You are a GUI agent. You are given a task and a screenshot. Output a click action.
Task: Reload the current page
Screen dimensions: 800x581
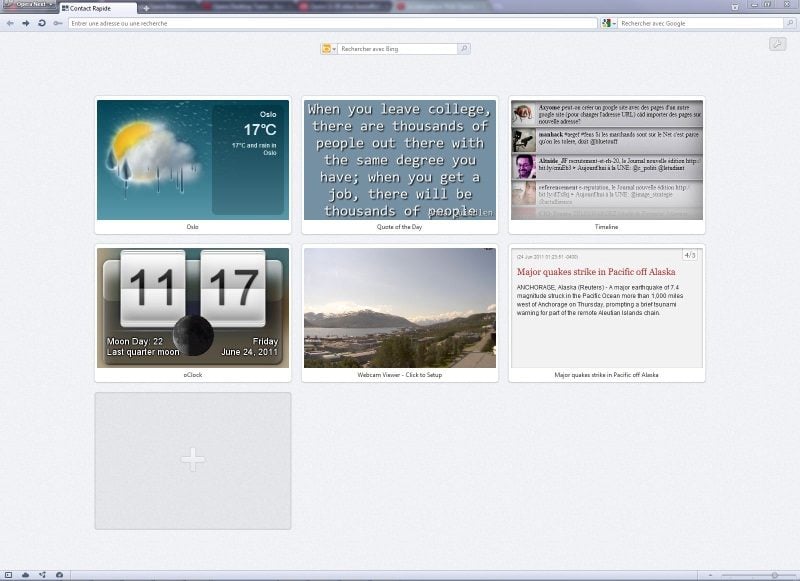coord(42,23)
